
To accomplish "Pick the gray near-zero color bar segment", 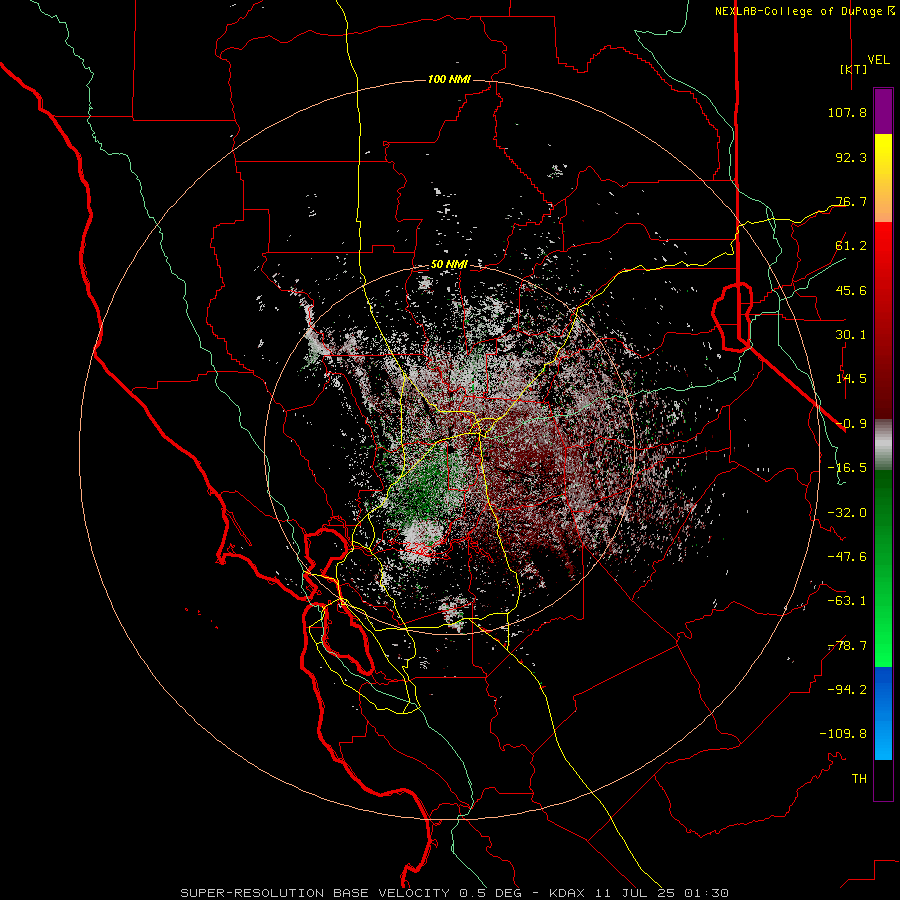I will (x=883, y=445).
